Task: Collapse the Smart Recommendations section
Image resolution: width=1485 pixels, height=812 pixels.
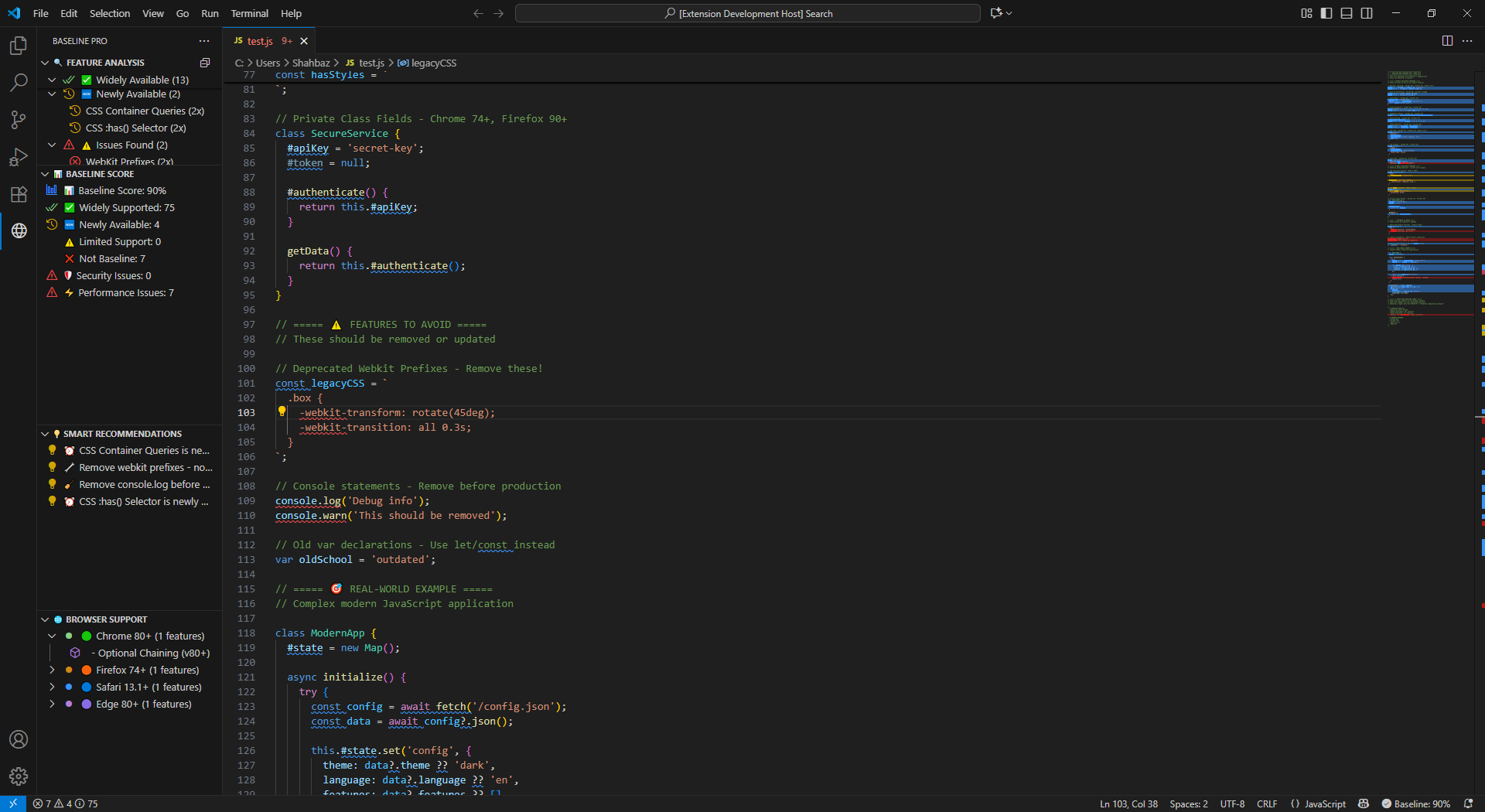Action: tap(45, 434)
